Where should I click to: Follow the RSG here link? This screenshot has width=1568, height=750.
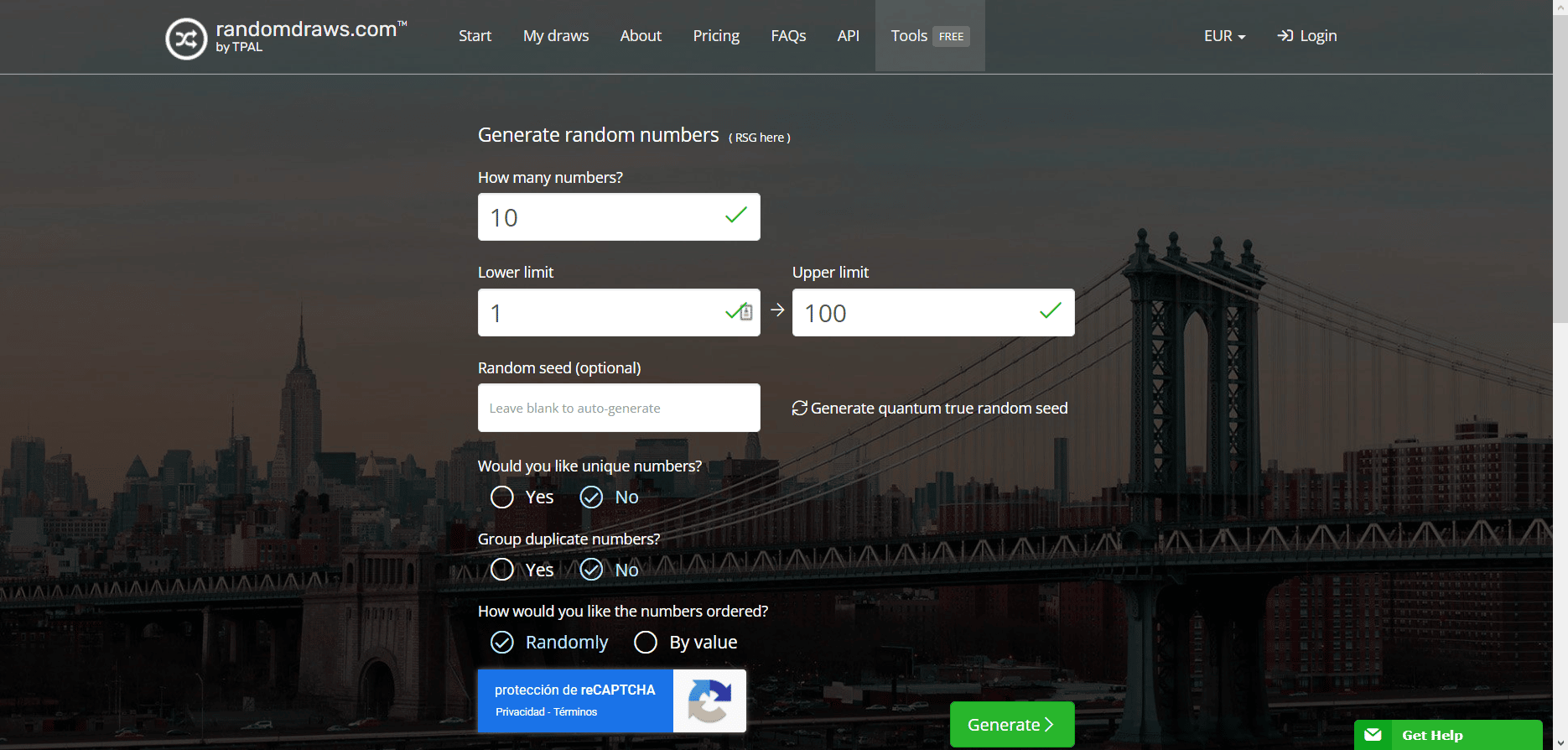760,138
